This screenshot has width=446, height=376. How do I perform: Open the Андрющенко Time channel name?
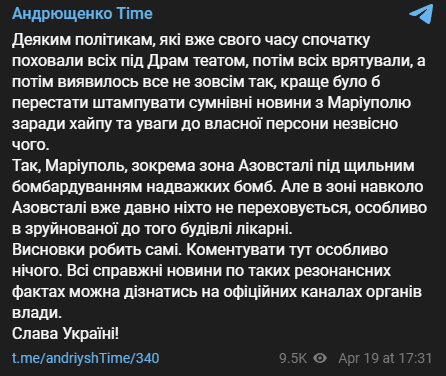point(82,14)
